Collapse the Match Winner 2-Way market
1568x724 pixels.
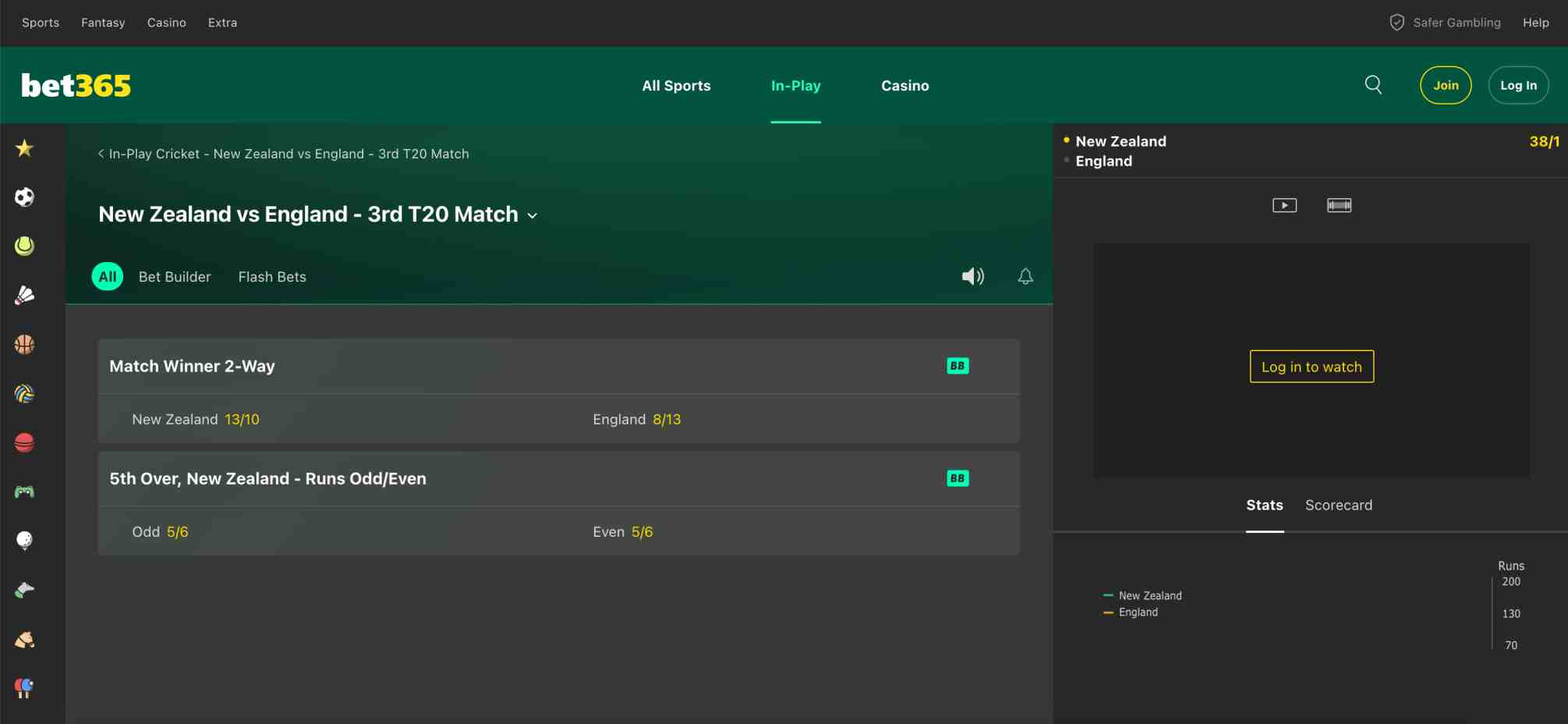tap(192, 366)
